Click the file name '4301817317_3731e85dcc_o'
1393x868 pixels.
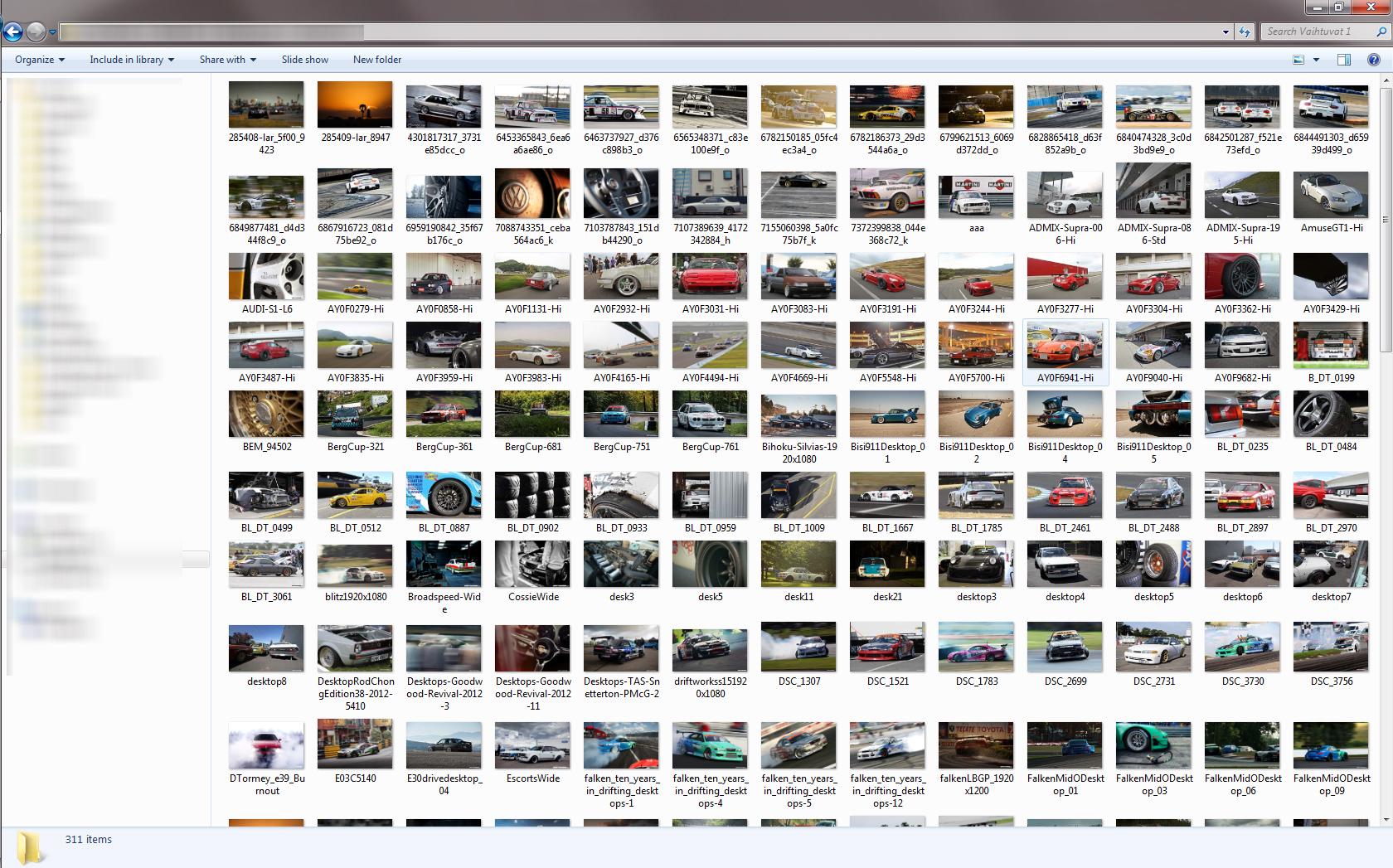(x=444, y=143)
